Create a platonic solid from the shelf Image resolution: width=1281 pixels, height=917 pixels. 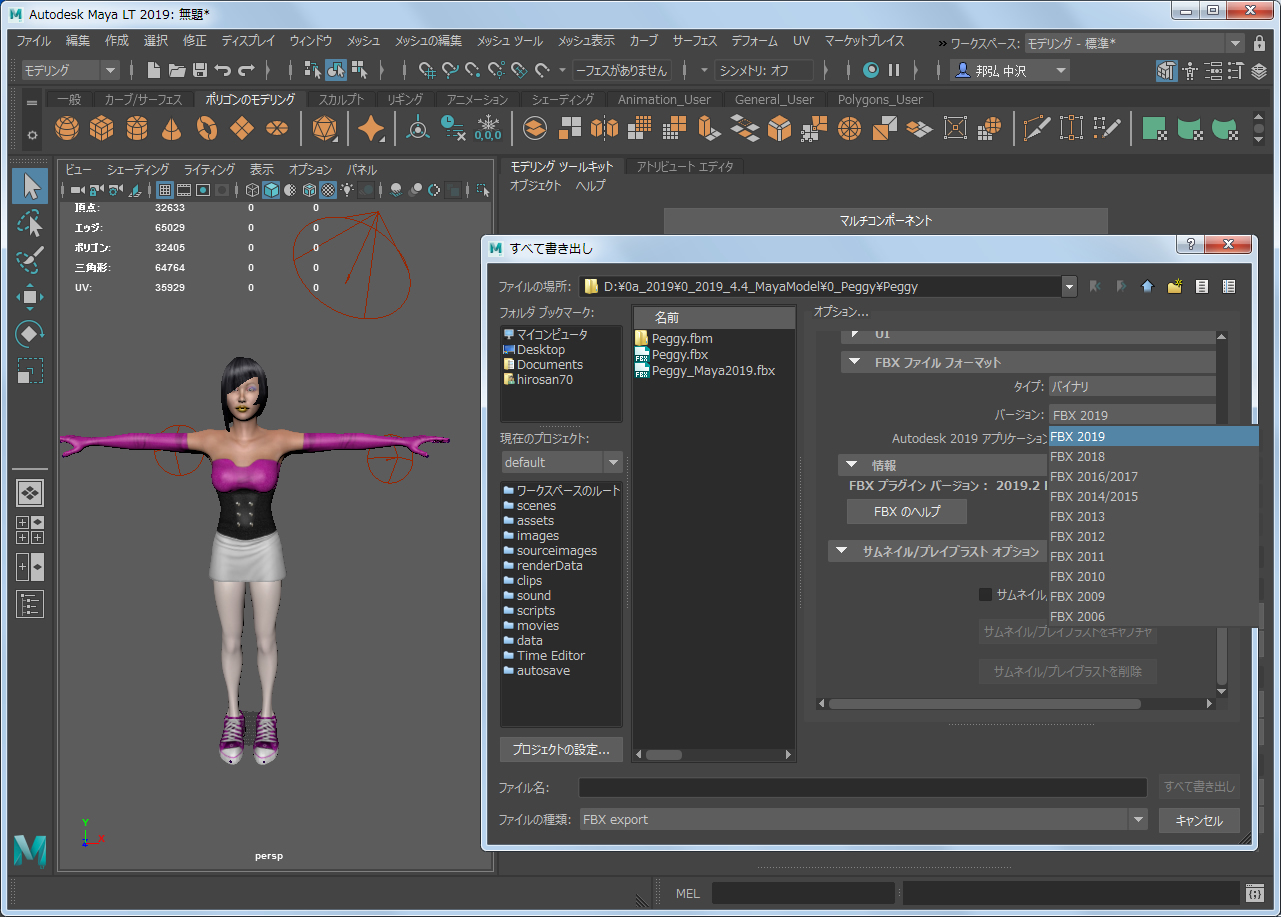(323, 129)
